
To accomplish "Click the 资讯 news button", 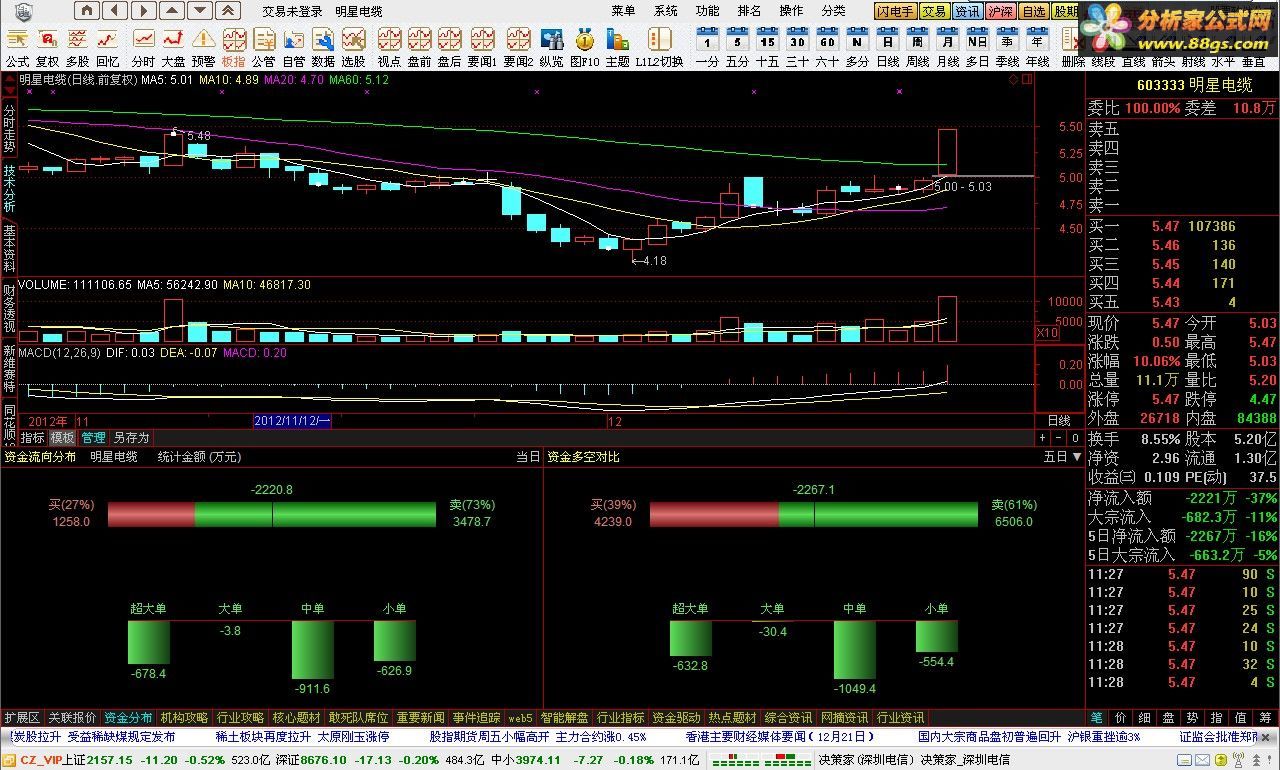I will (x=967, y=12).
